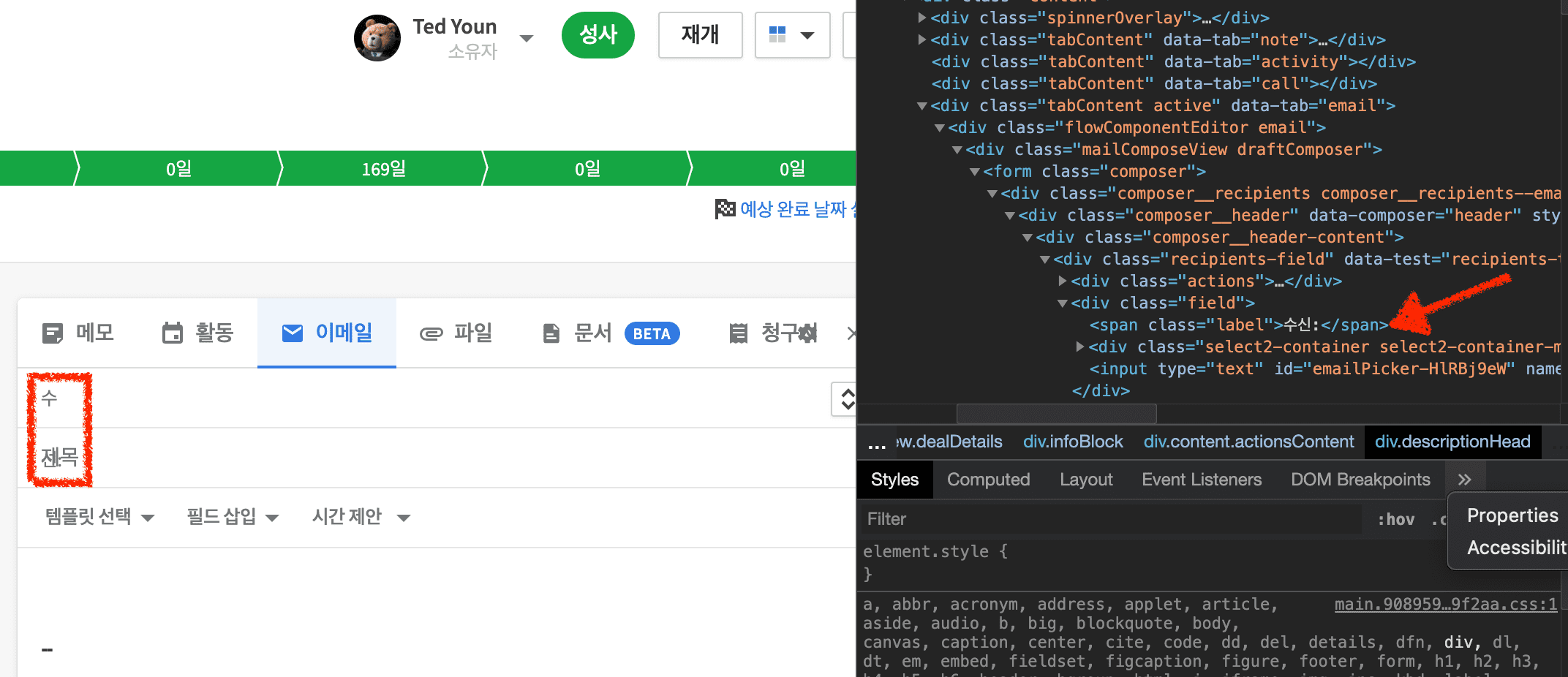Open the 시간 제안 dropdown
Viewport: 1568px width, 677px height.
click(361, 517)
